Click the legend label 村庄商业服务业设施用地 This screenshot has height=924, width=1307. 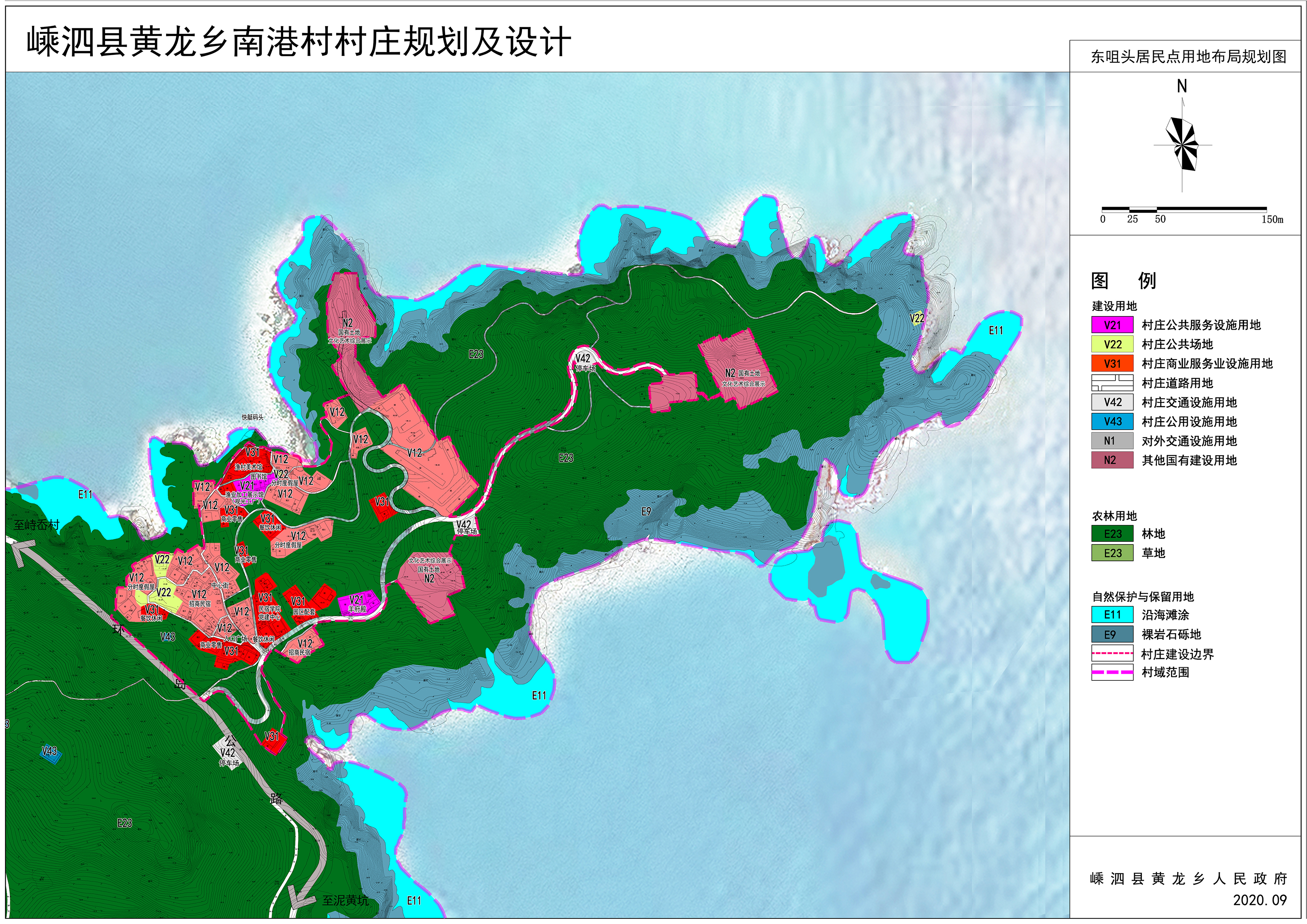(1207, 363)
